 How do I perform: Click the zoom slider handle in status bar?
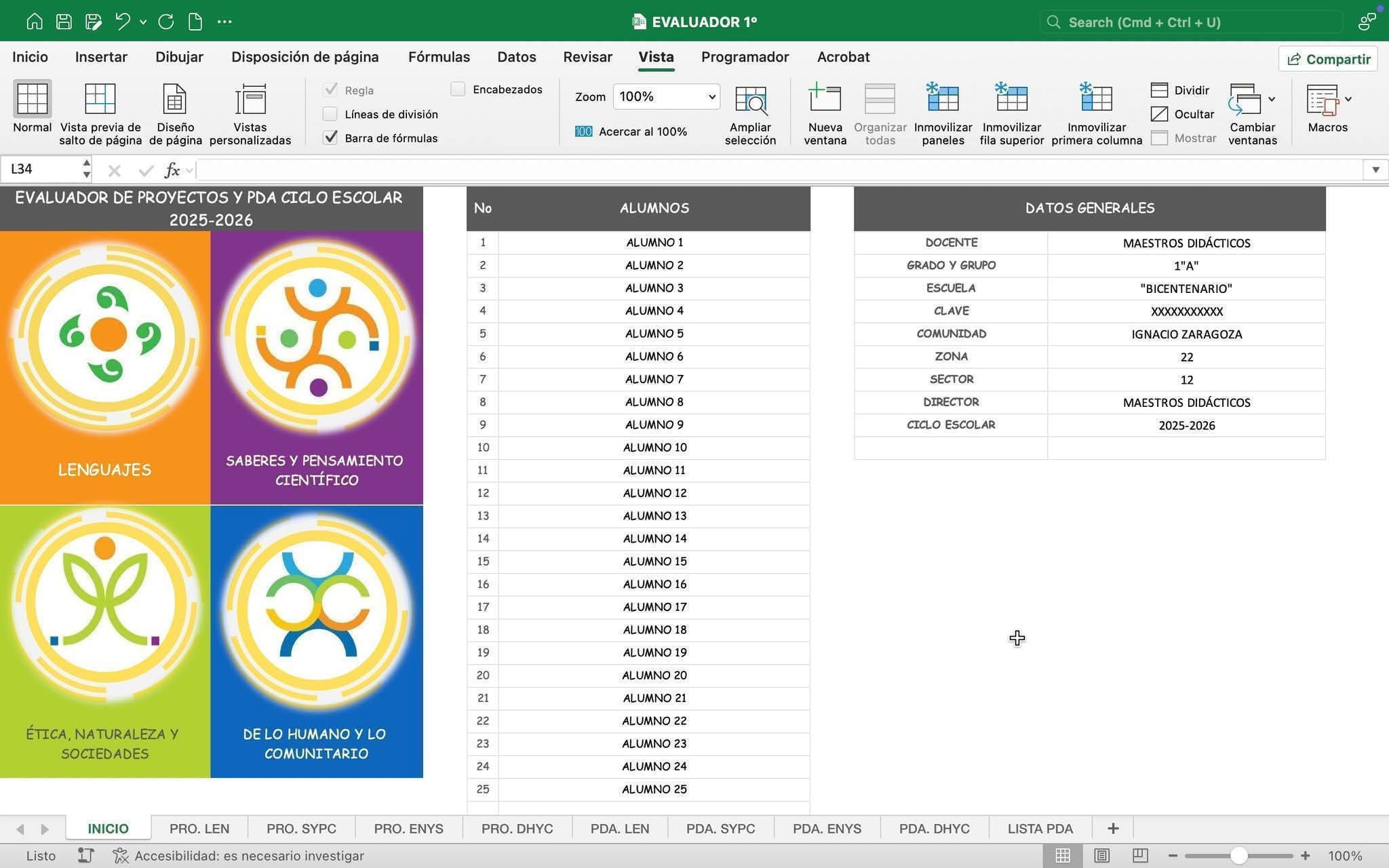(1238, 856)
